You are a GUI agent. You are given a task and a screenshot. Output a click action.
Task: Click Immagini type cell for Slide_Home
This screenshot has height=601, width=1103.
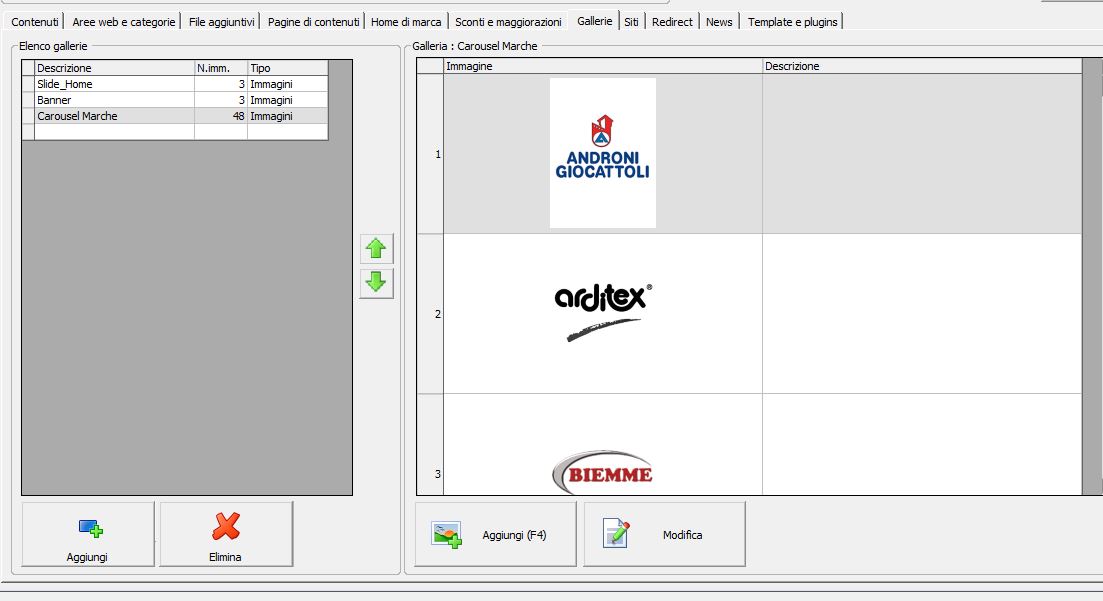288,84
